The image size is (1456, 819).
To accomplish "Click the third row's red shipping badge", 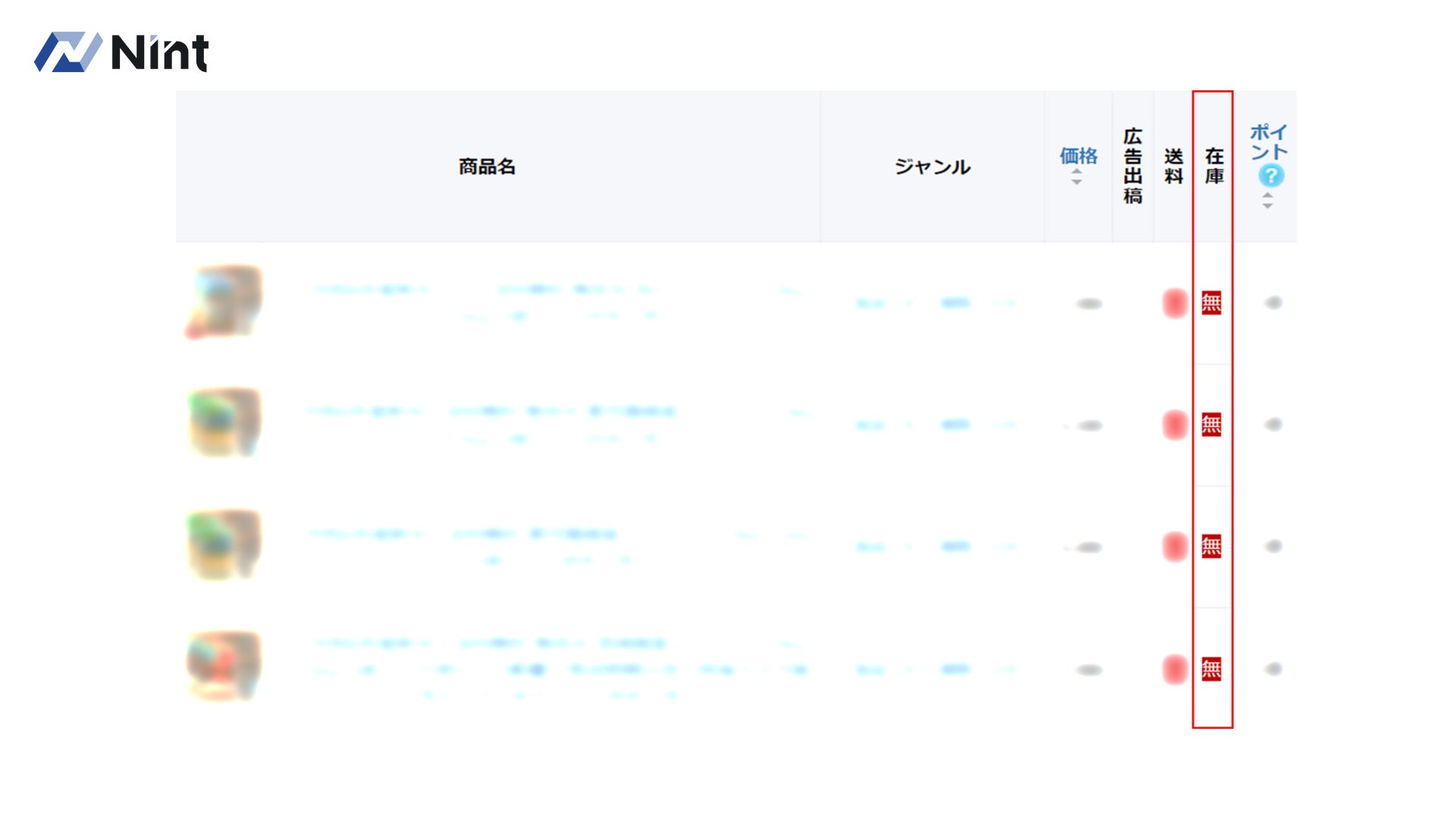I will coord(1175,546).
